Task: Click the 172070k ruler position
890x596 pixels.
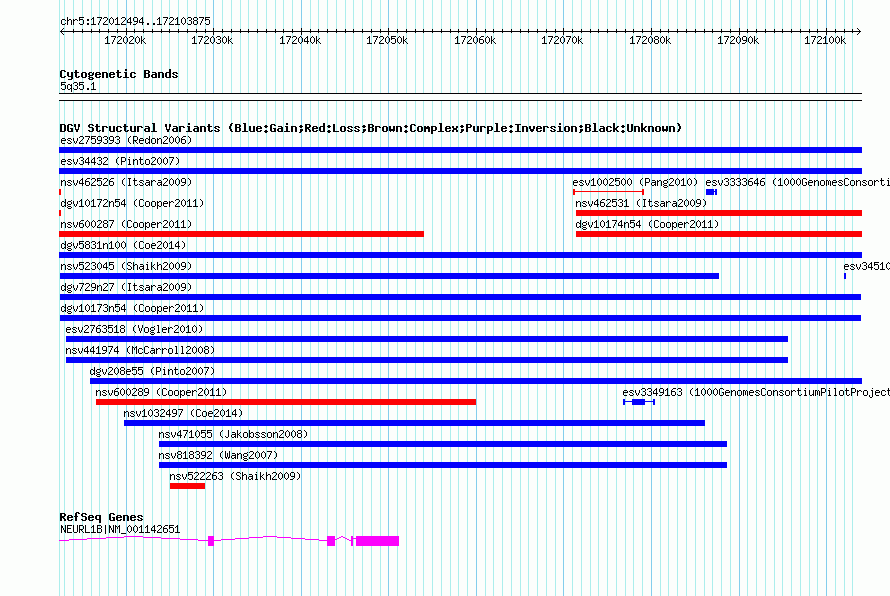Action: (x=562, y=40)
